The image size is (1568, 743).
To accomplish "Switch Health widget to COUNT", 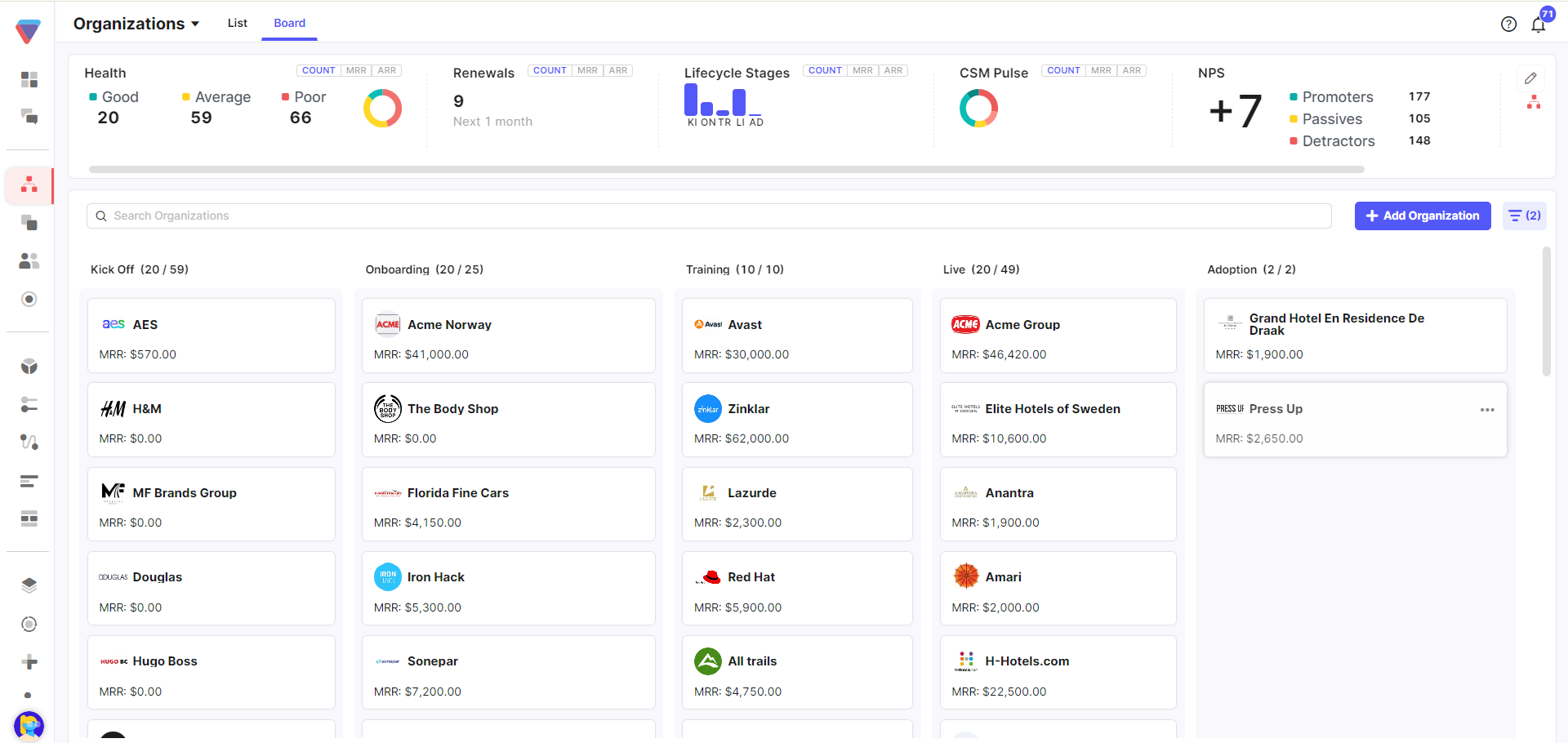I will coord(318,71).
